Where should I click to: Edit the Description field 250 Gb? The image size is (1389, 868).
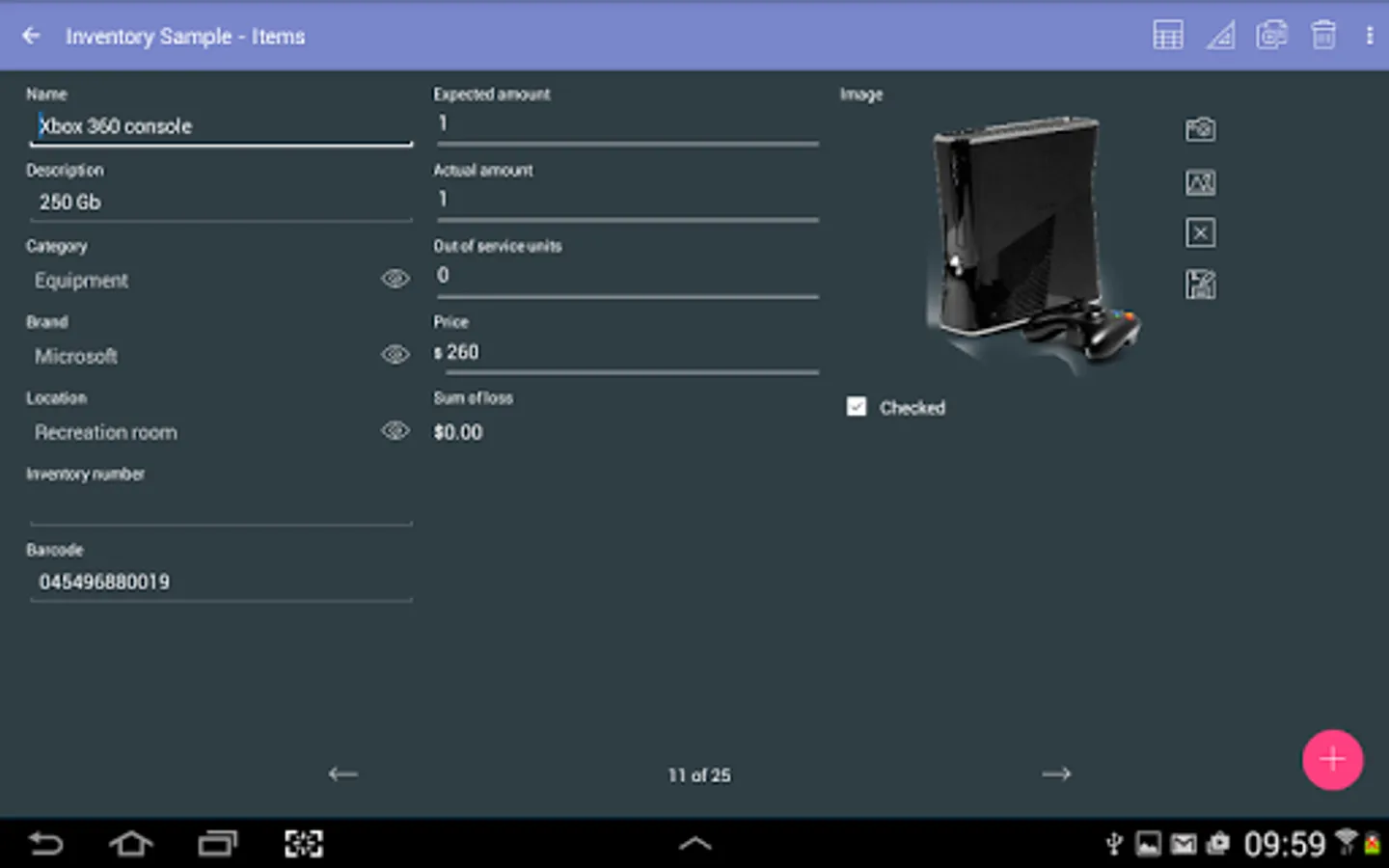point(221,203)
